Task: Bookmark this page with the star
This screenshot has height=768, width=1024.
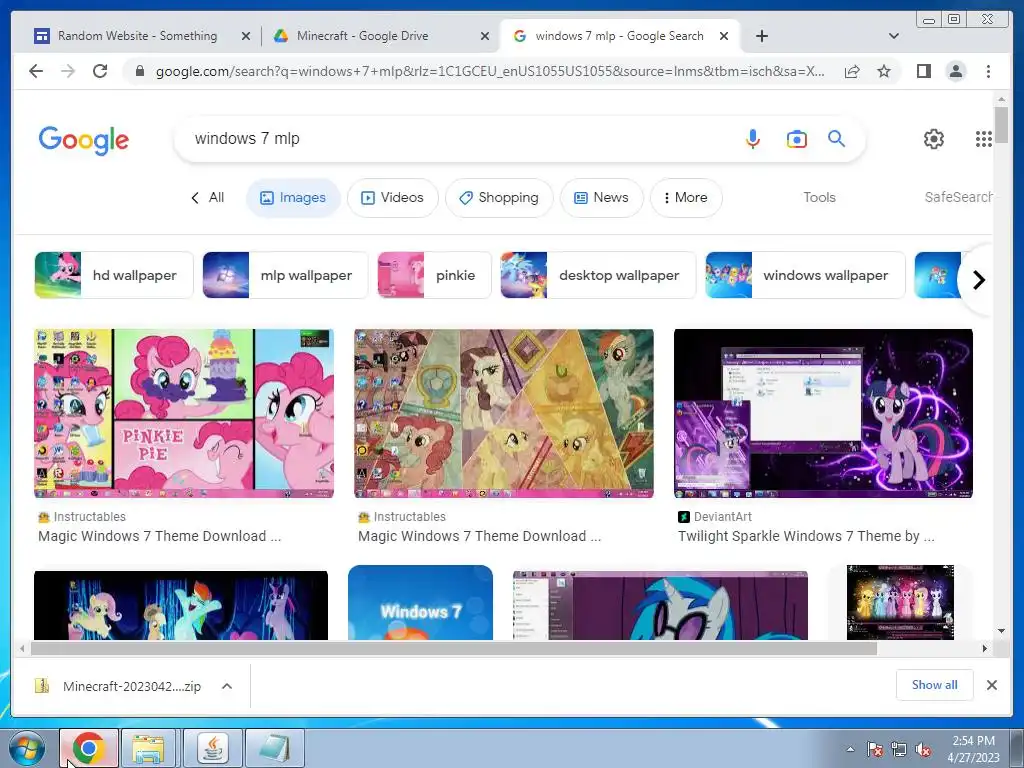Action: 884,71
